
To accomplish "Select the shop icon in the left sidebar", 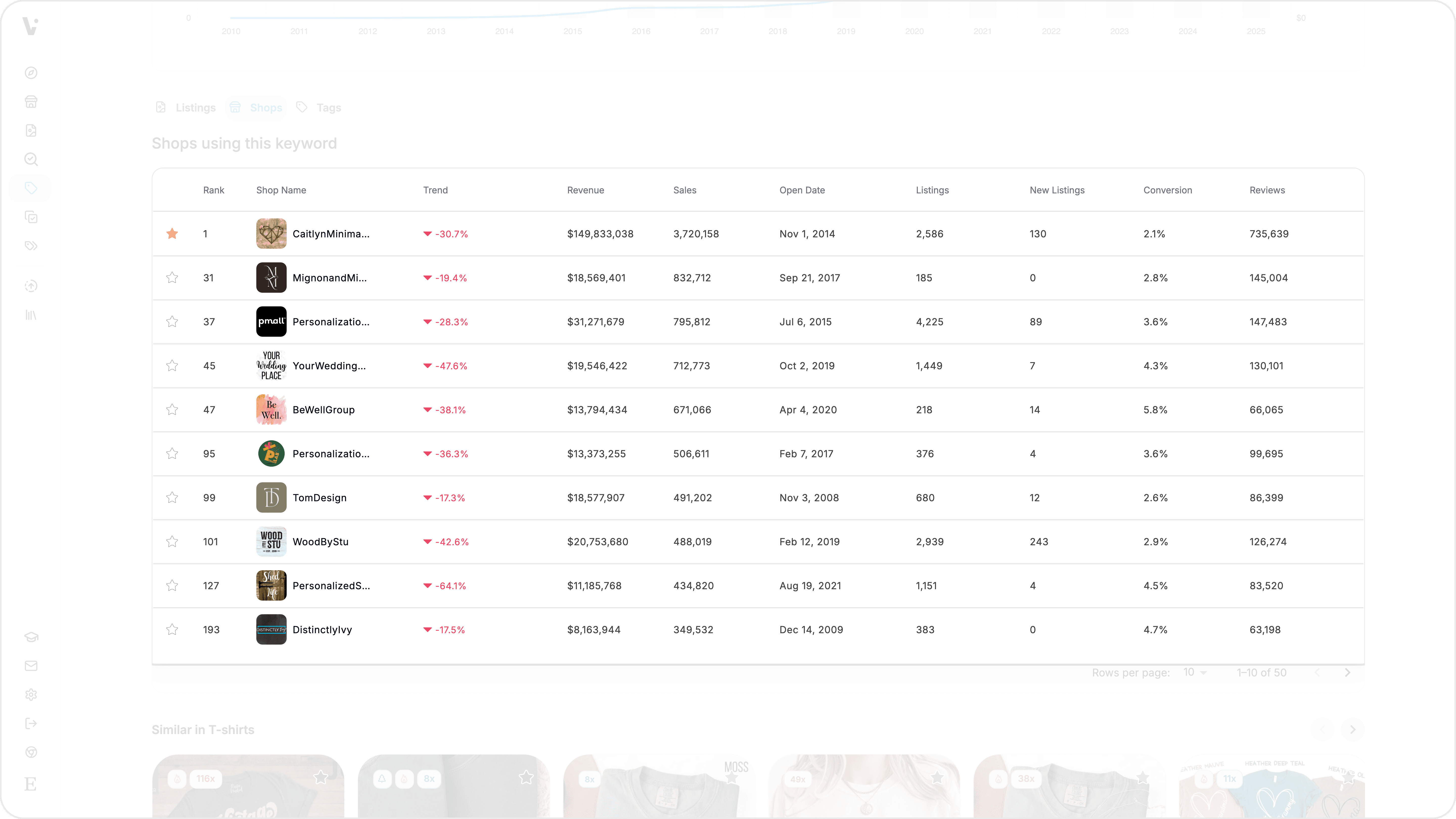I will click(31, 101).
